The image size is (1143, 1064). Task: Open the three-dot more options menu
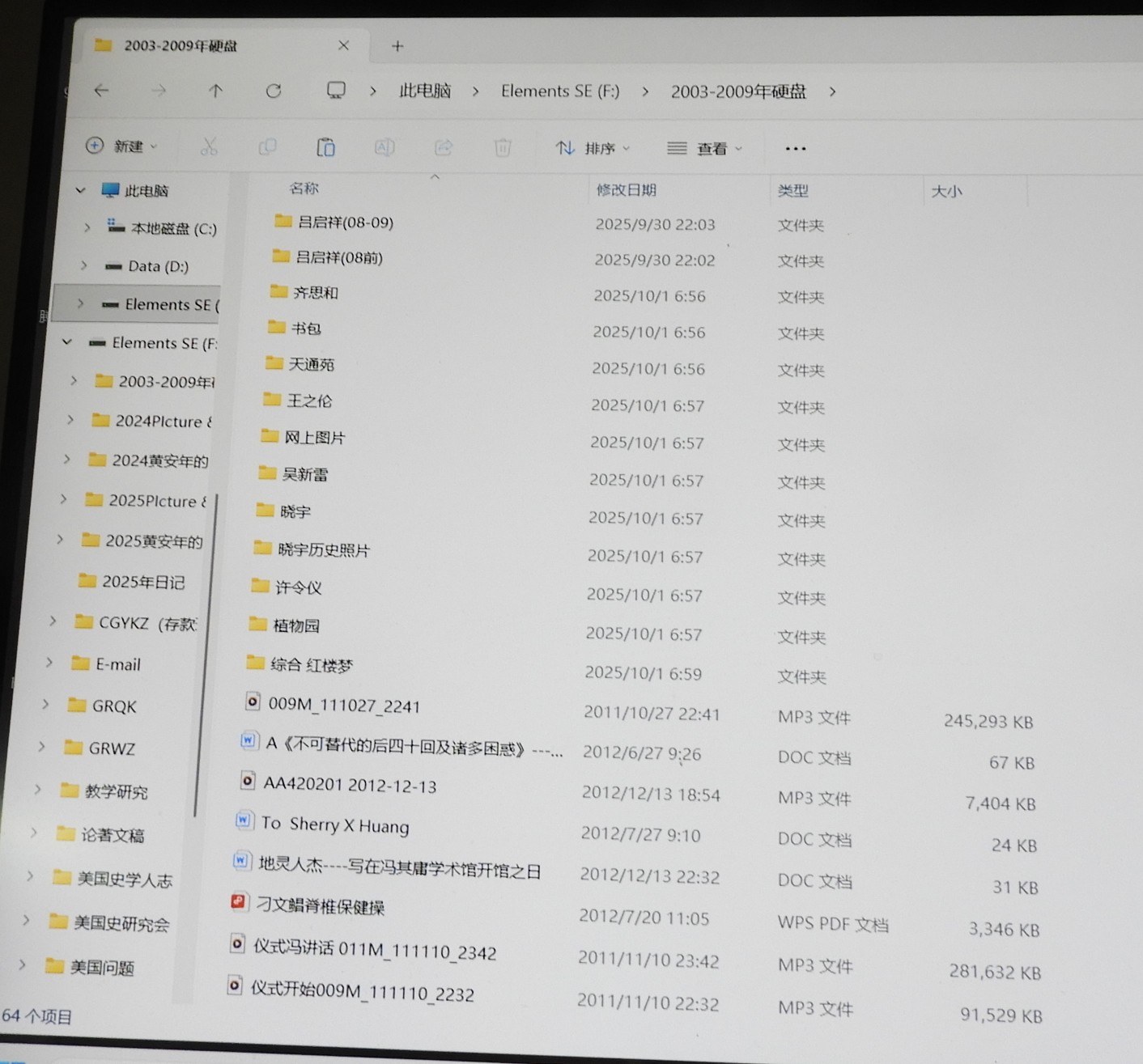pyautogui.click(x=795, y=149)
